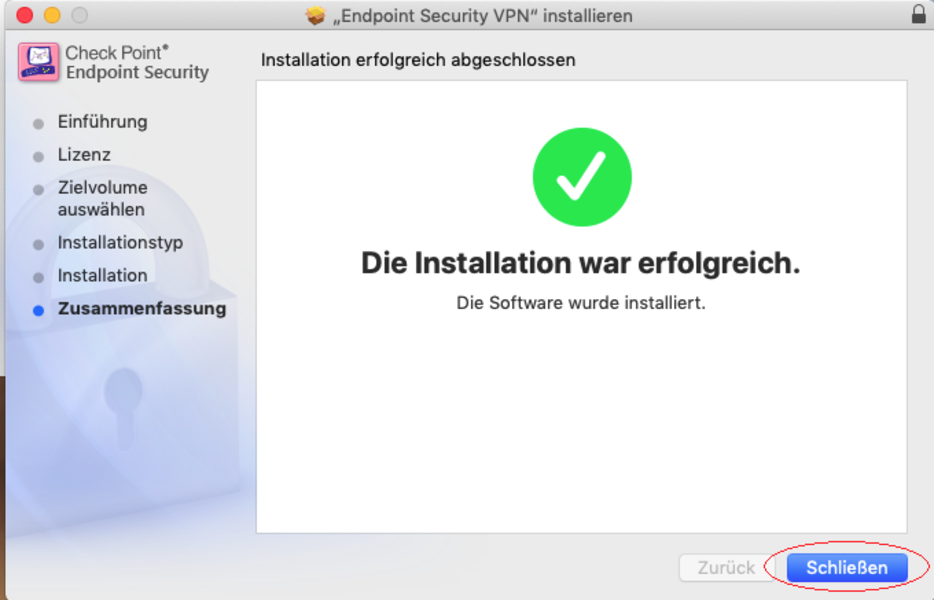Click the package icon in window title
This screenshot has width=934, height=600.
tap(316, 15)
